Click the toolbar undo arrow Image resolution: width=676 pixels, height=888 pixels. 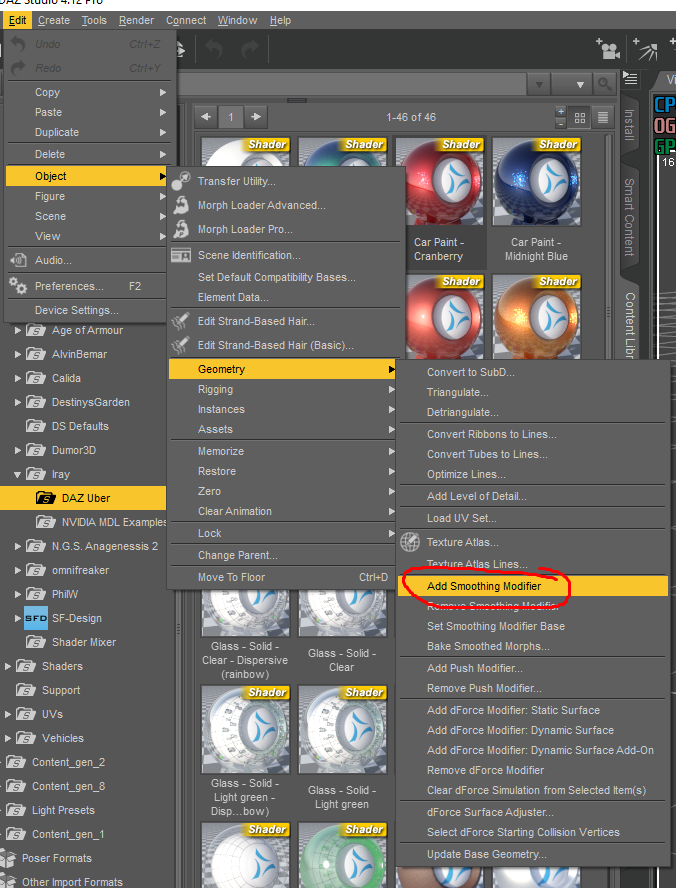tap(213, 50)
